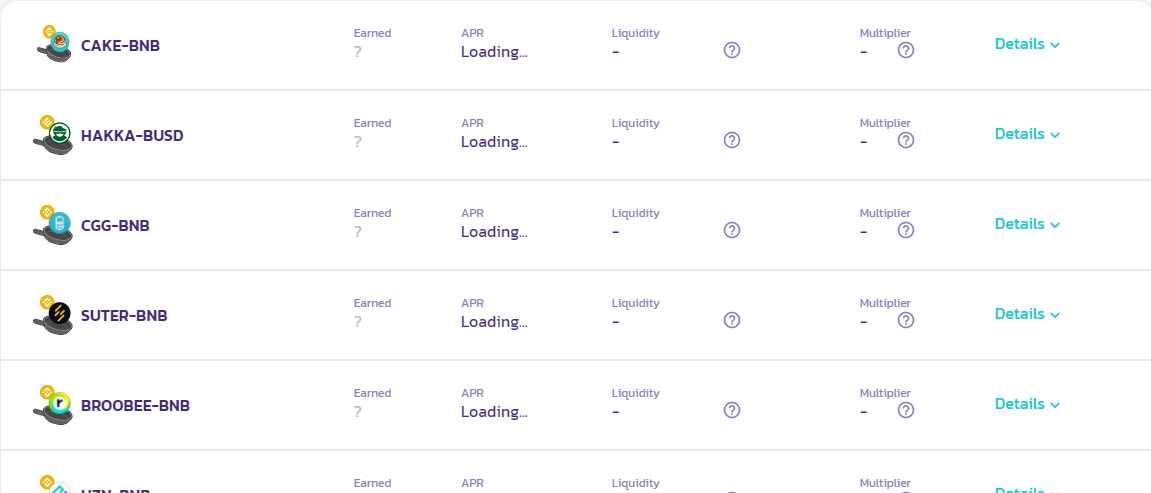
Task: Click SUTER-BNB multiplier help question icon
Action: (x=906, y=320)
